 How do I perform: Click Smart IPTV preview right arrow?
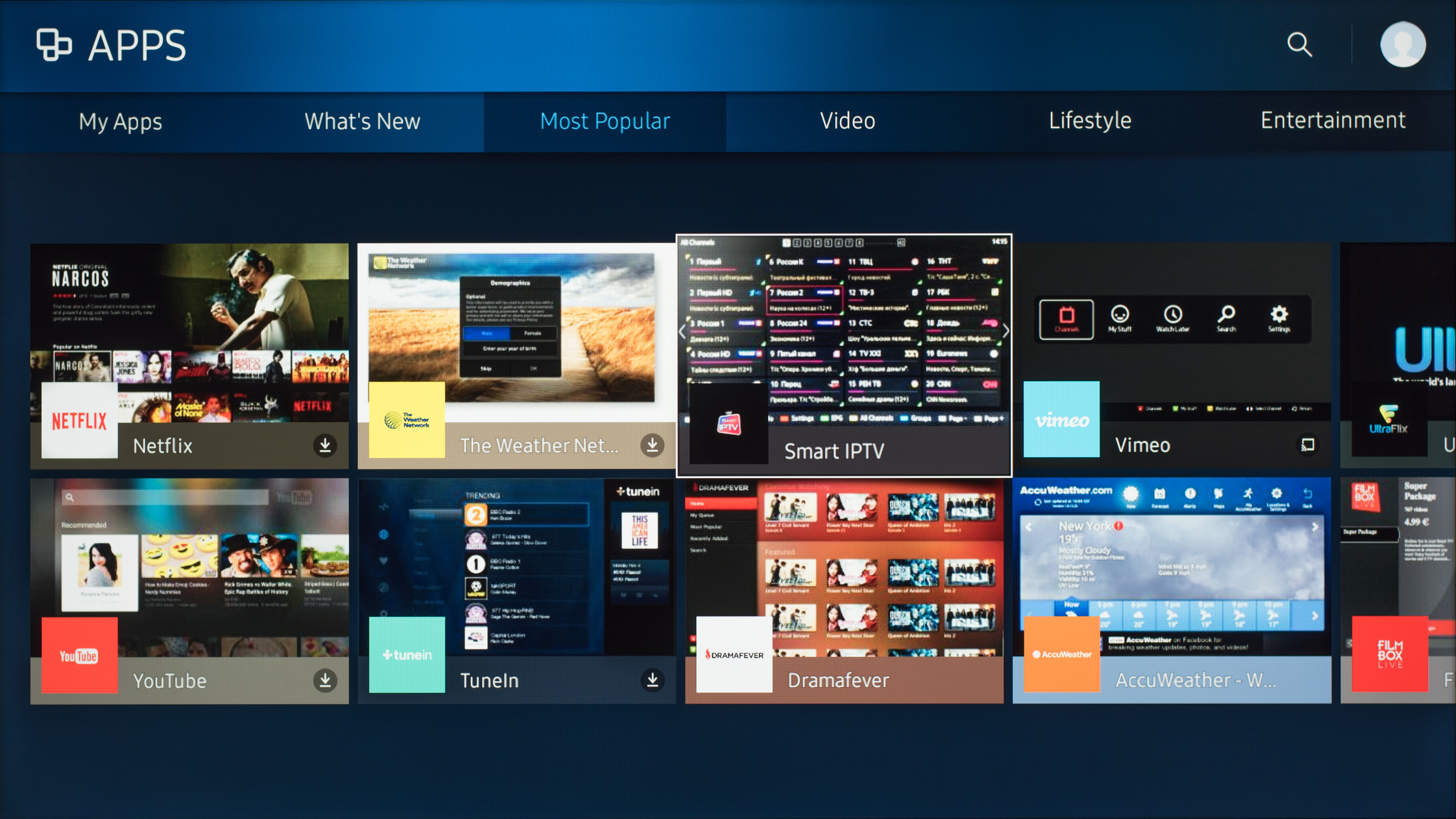pos(1006,331)
